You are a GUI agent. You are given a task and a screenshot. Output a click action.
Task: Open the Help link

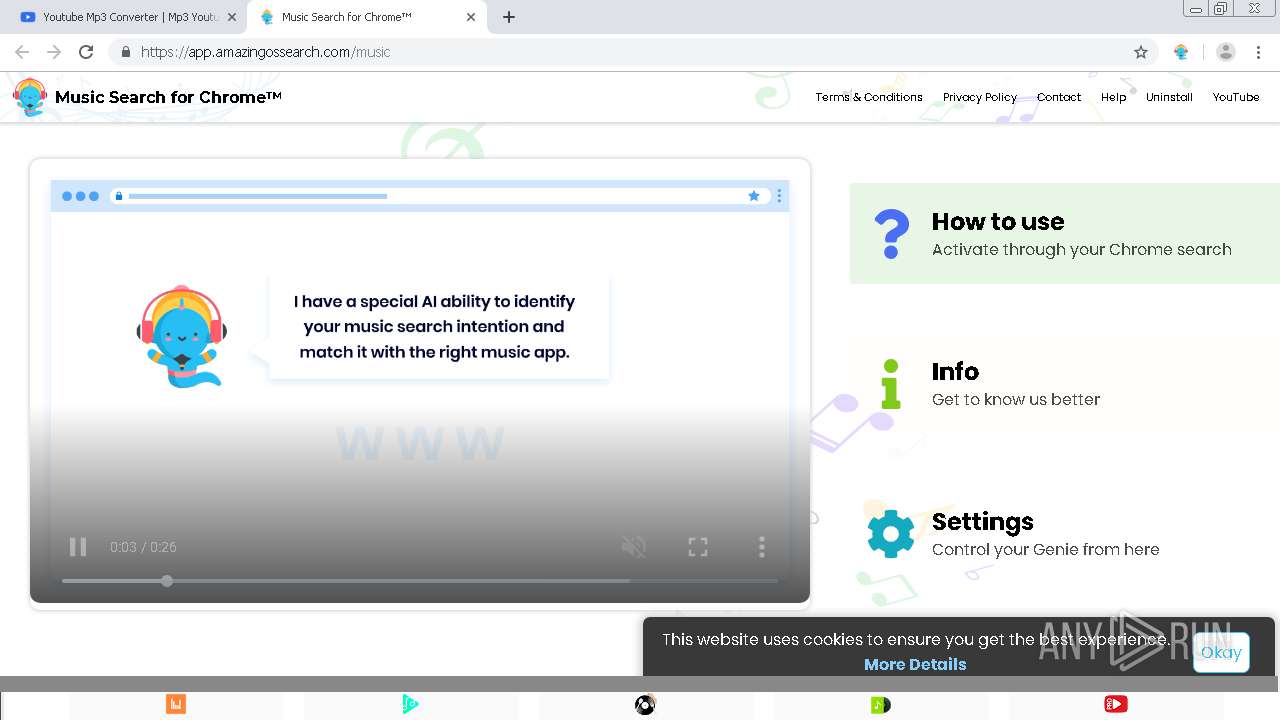[1113, 97]
